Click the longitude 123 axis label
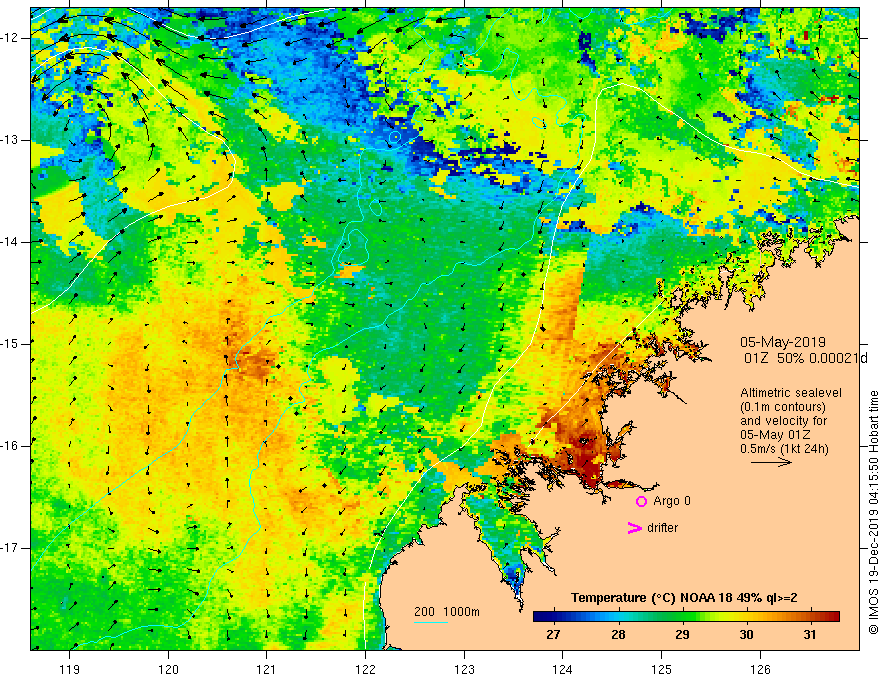 (464, 669)
